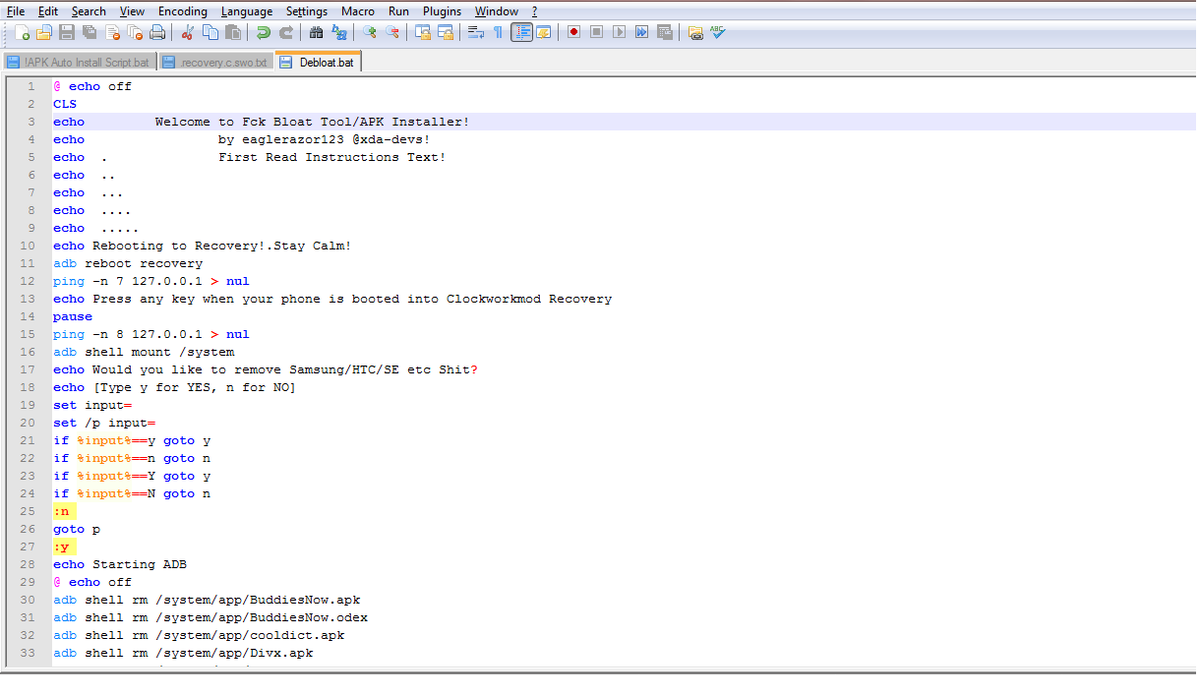Click the "goto p" line

[x=77, y=529]
